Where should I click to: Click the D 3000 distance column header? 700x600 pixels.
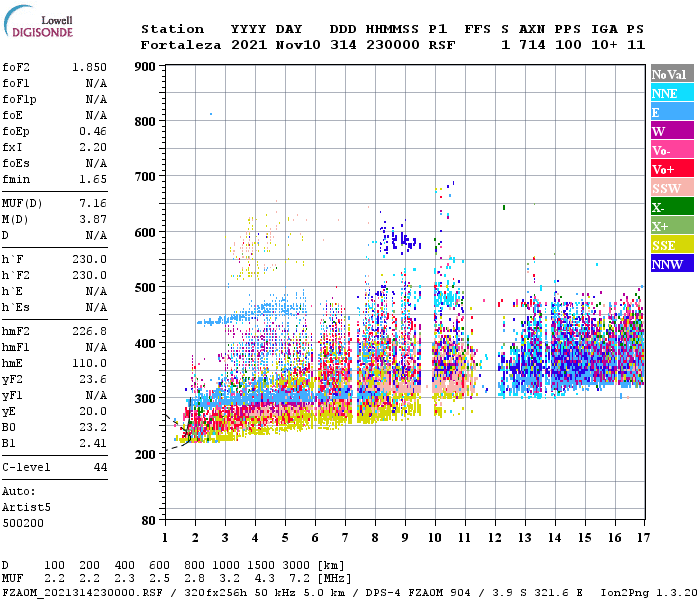pyautogui.click(x=296, y=565)
